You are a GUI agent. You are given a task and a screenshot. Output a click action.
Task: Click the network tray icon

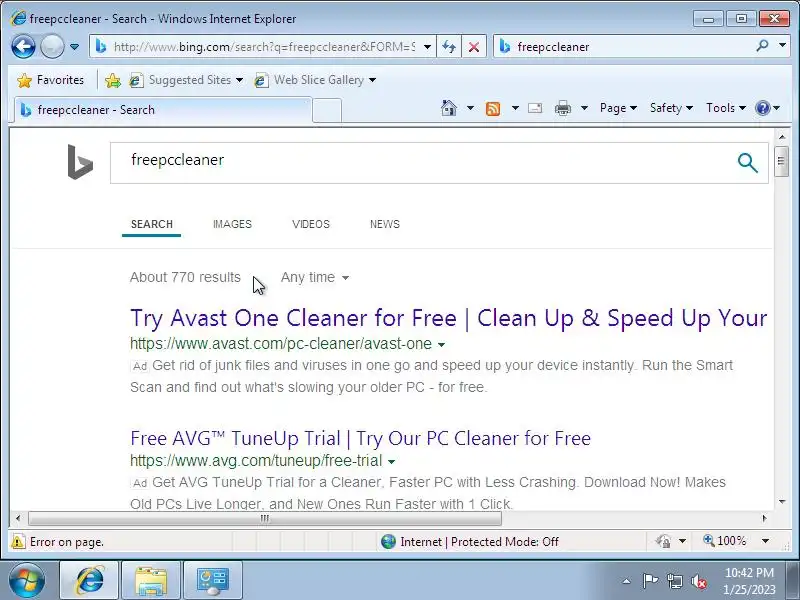(674, 581)
